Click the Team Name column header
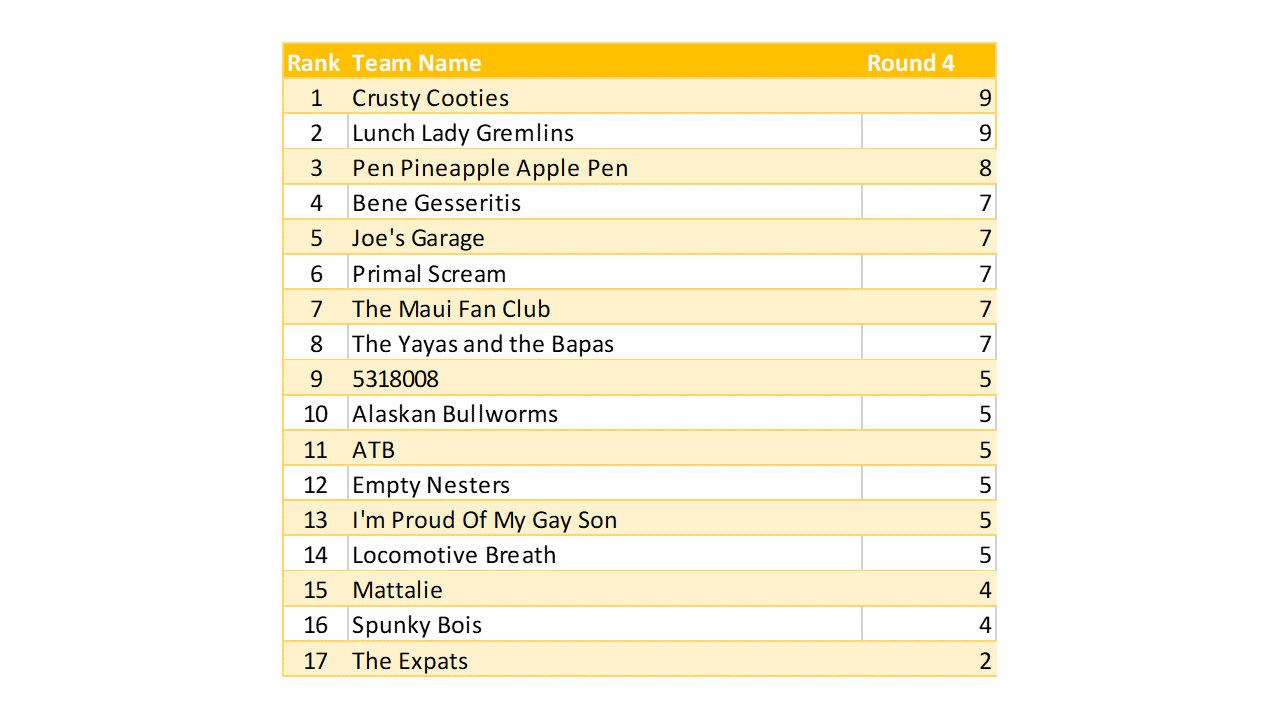The image size is (1280, 720). point(417,63)
